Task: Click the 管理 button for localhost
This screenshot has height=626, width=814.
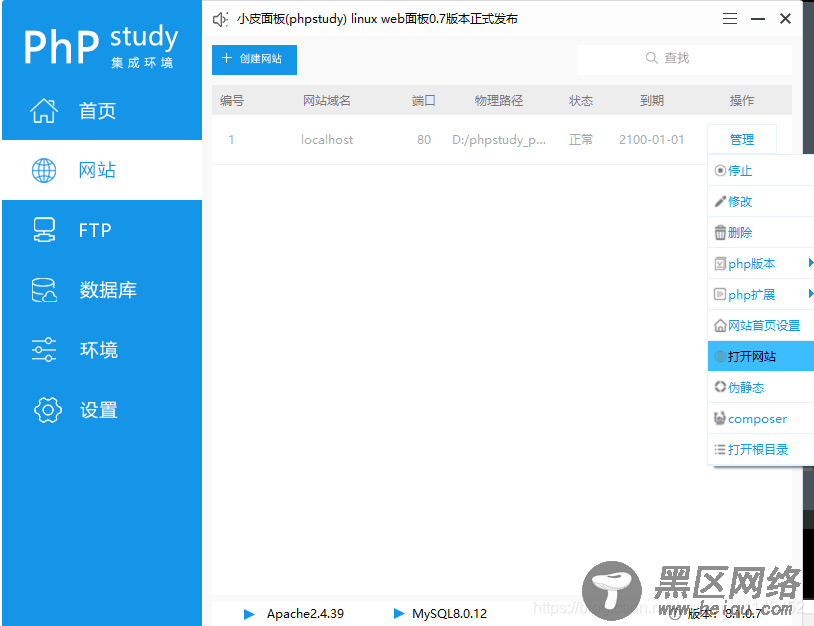Action: (742, 139)
